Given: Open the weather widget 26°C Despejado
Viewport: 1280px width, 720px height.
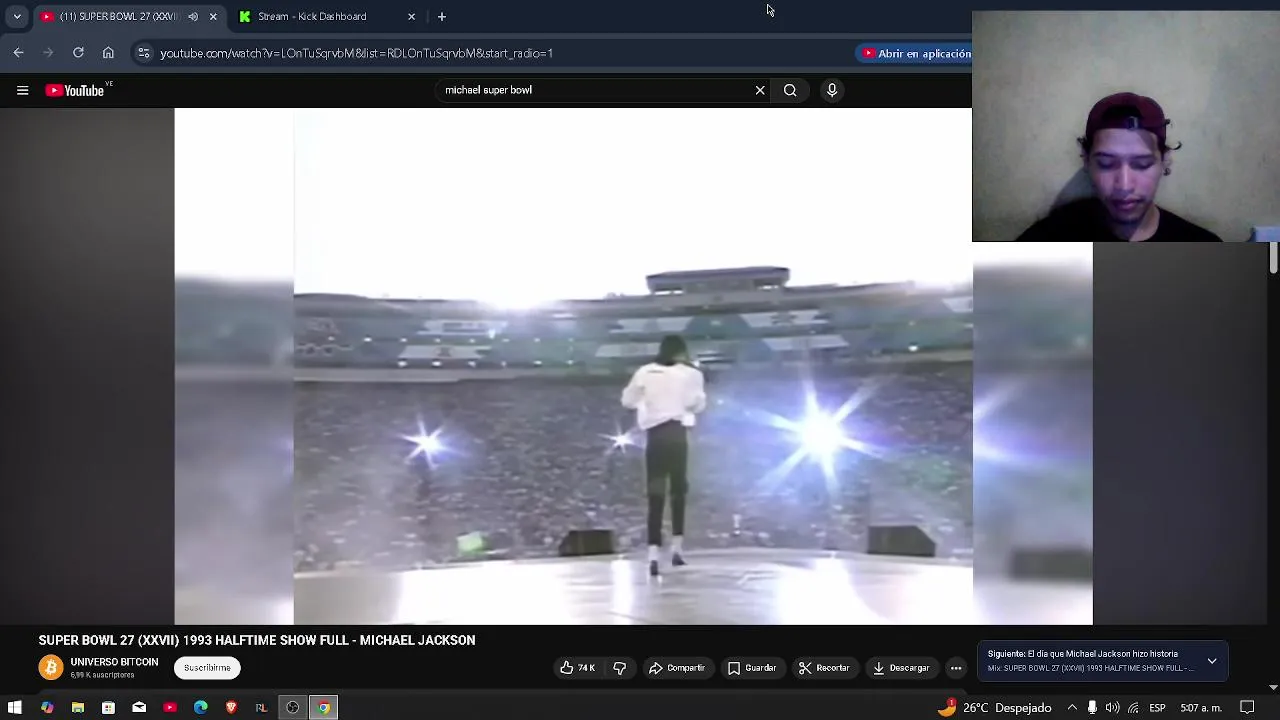Looking at the screenshot, I should 995,708.
